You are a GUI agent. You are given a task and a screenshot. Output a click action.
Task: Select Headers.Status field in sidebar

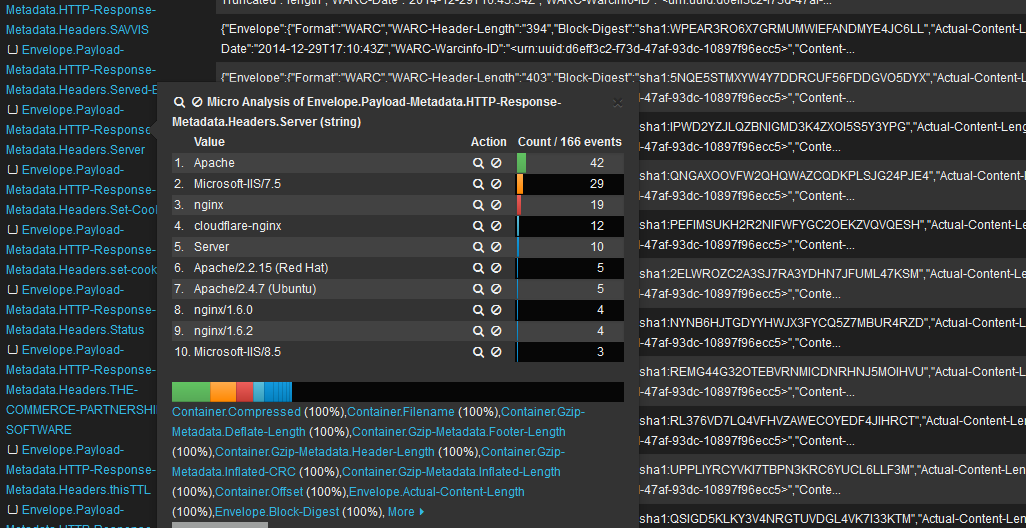80,309
